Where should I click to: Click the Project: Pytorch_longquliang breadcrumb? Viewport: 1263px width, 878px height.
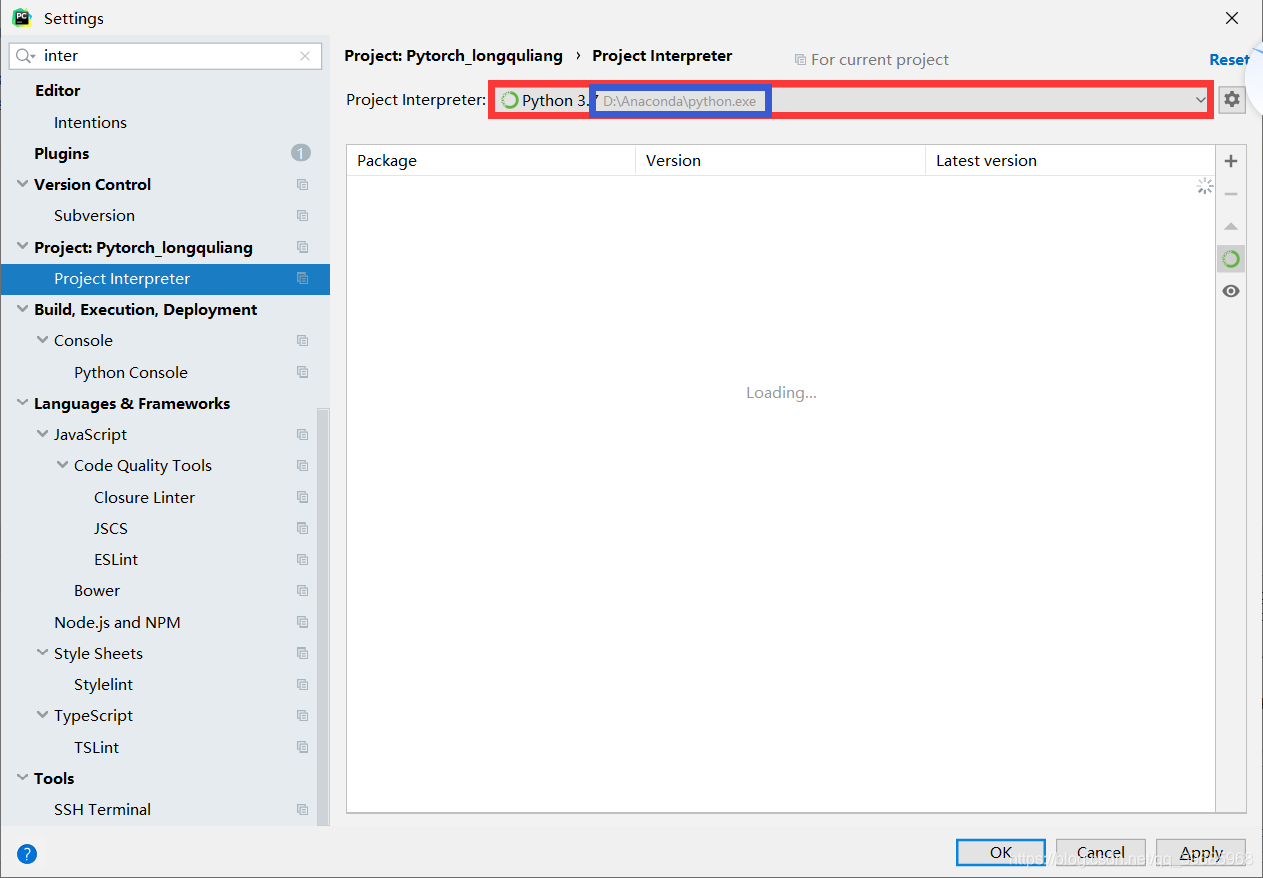[454, 56]
